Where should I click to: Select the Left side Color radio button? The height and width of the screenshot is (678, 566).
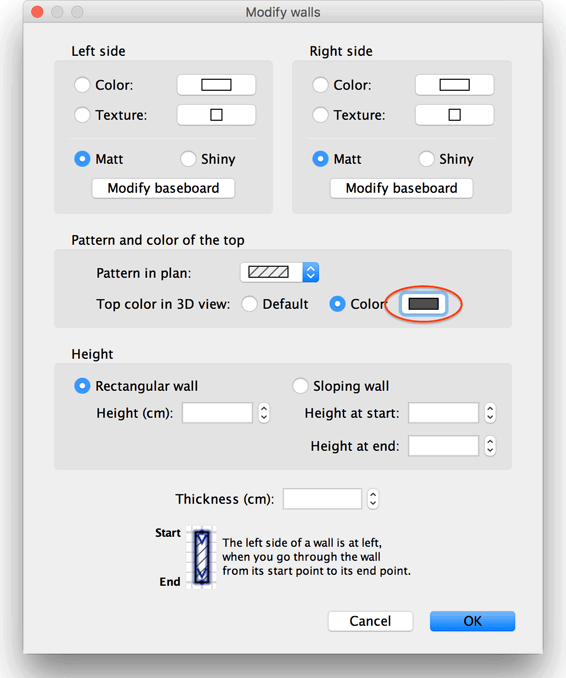[x=82, y=85]
